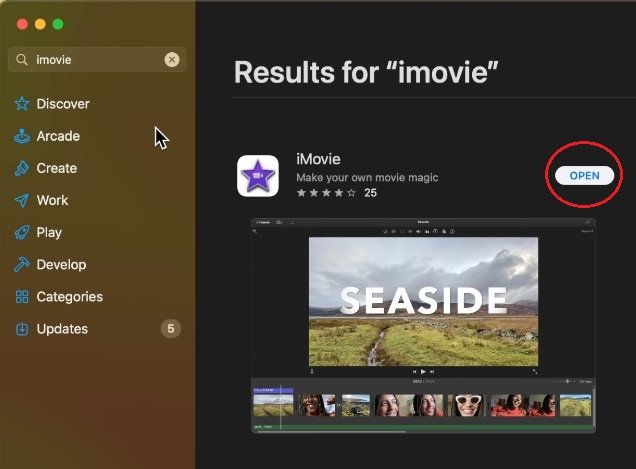Click the Create paintbrush icon
636x469 pixels.
[x=22, y=168]
